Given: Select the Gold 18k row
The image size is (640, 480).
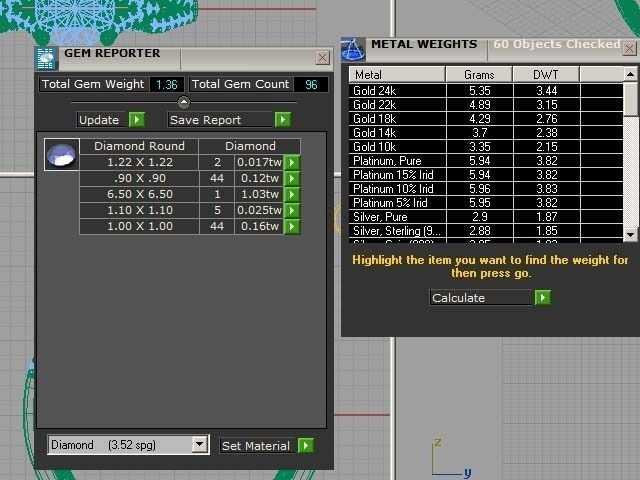Looking at the screenshot, I should click(x=486, y=119).
